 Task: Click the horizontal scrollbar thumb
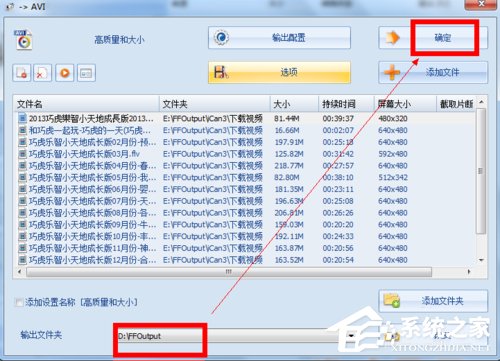pos(229,272)
